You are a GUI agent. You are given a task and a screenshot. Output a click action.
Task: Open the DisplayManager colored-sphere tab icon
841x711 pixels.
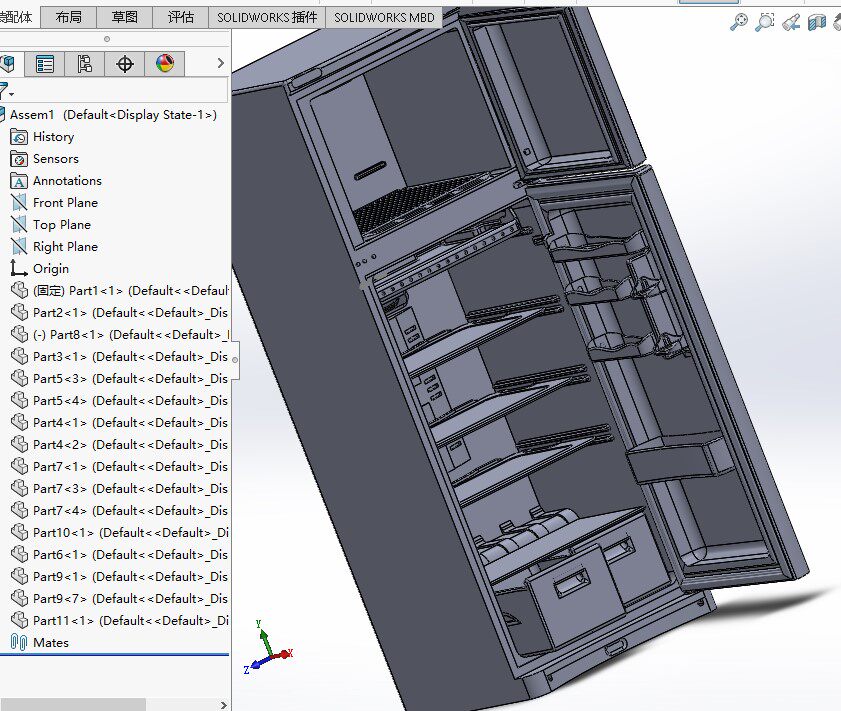(x=165, y=63)
